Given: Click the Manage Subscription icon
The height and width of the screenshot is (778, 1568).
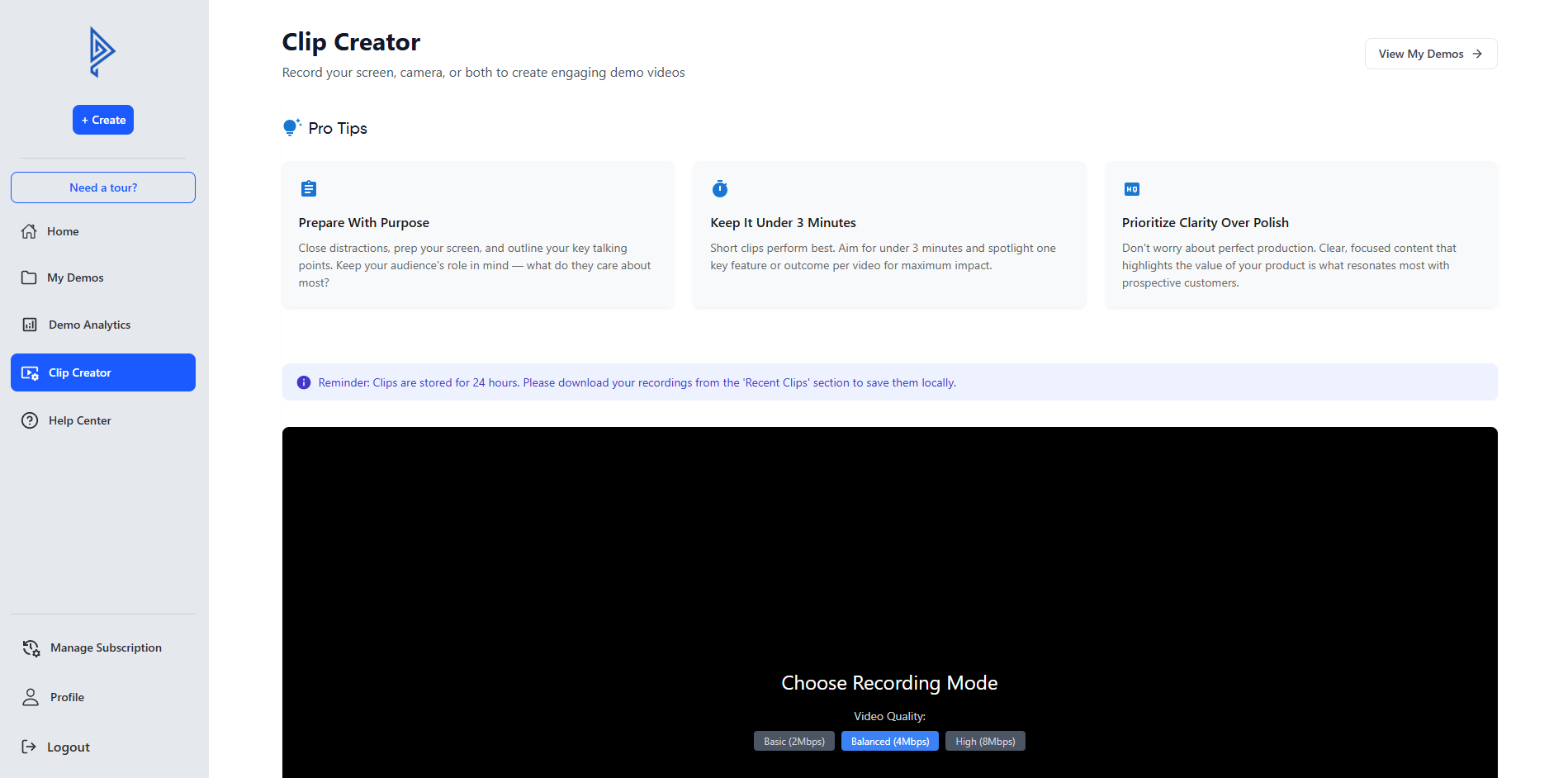Looking at the screenshot, I should click(x=31, y=648).
